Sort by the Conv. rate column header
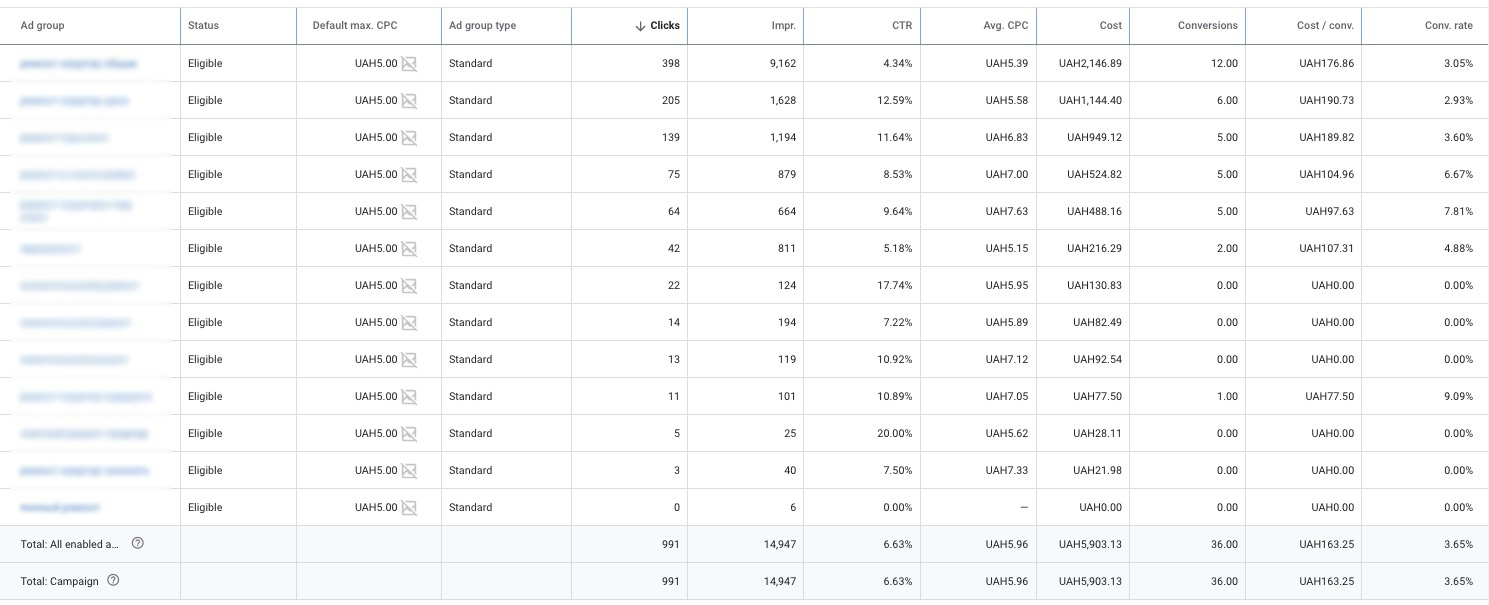The height and width of the screenshot is (605, 1489). [1448, 26]
